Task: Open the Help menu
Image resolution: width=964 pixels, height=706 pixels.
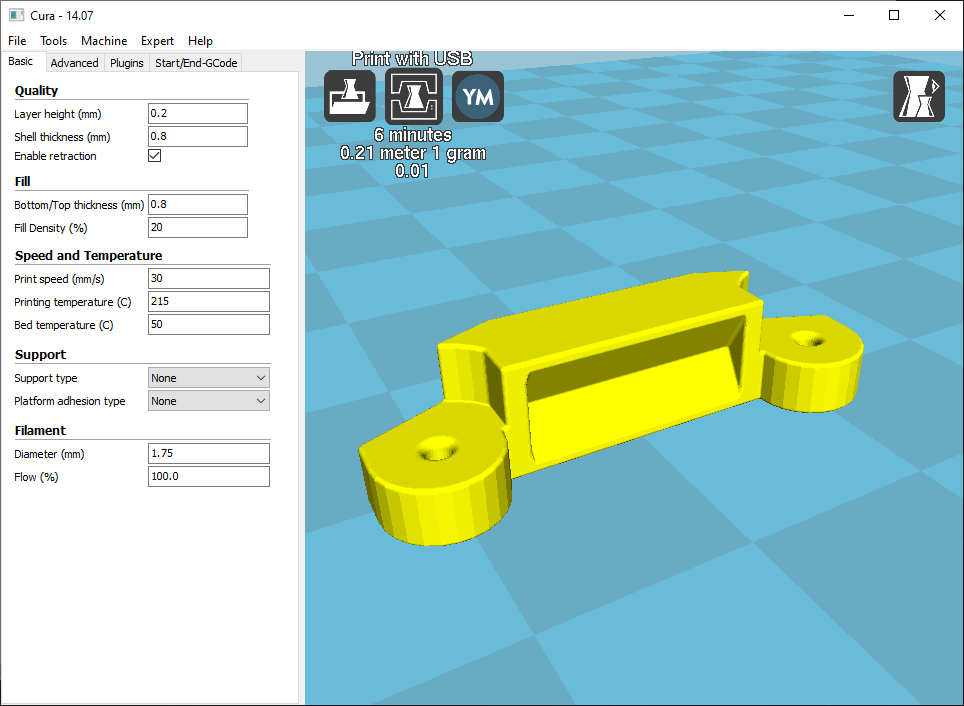Action: (x=200, y=41)
